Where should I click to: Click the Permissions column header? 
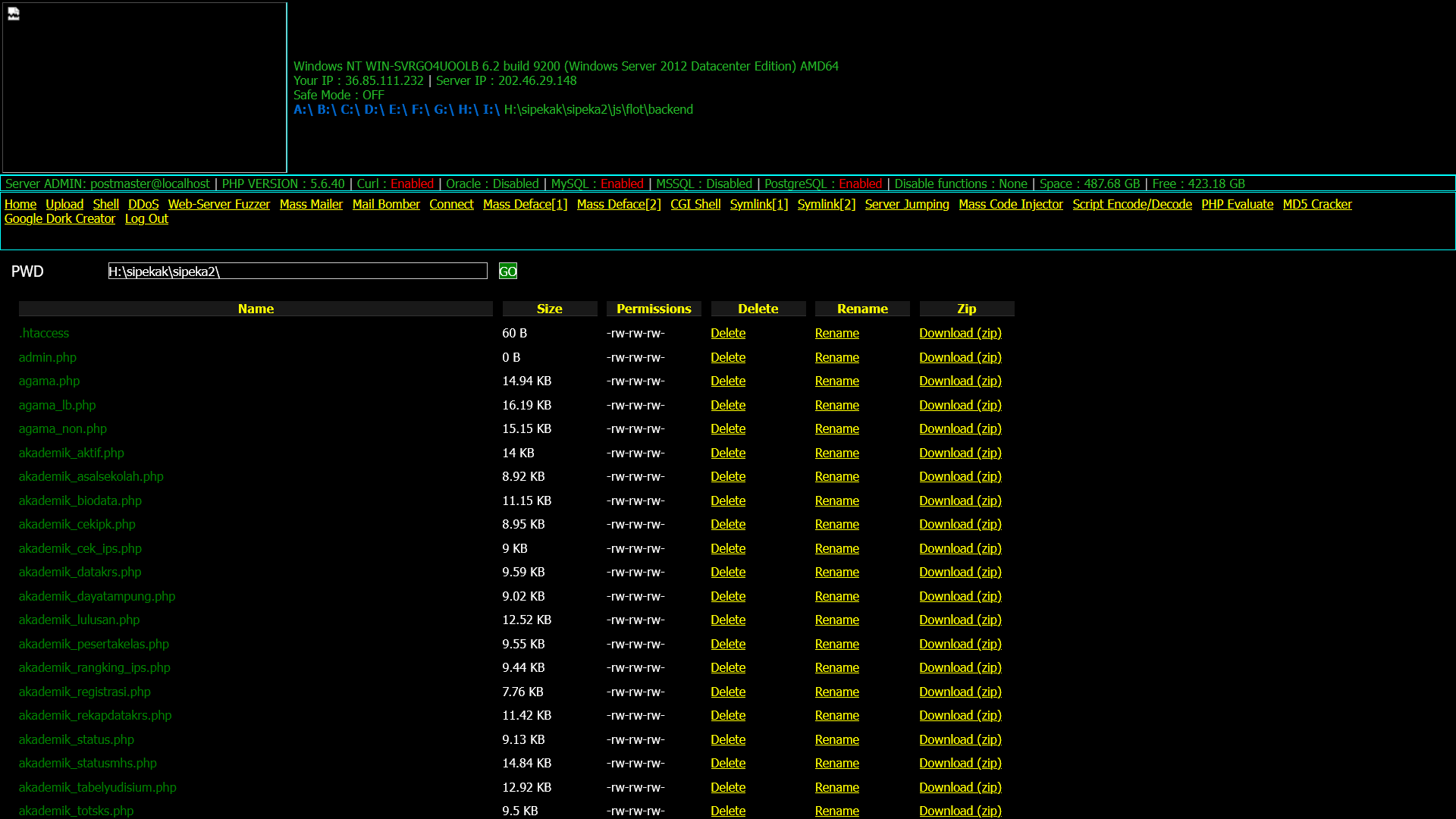coord(654,309)
